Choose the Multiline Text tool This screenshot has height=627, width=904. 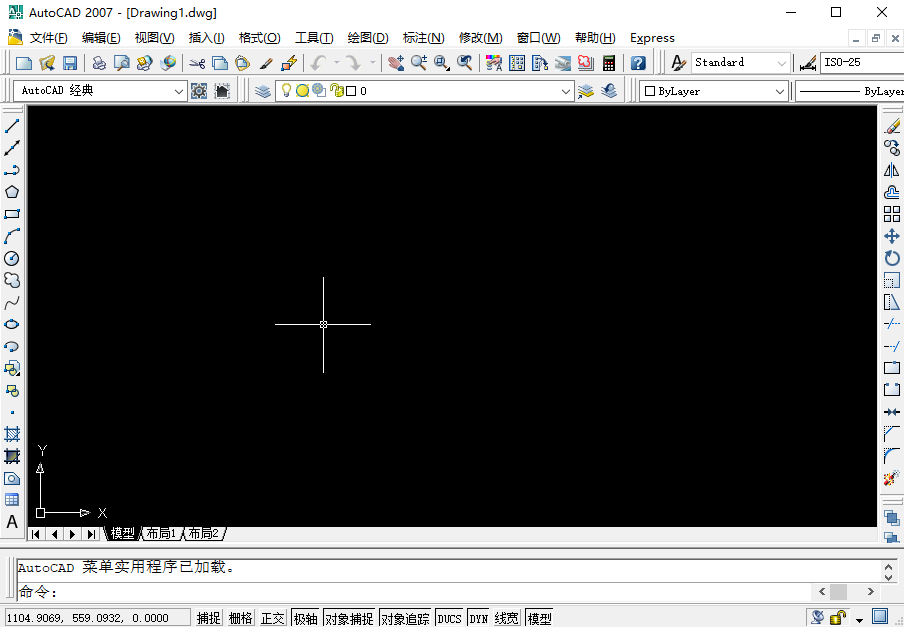point(12,522)
